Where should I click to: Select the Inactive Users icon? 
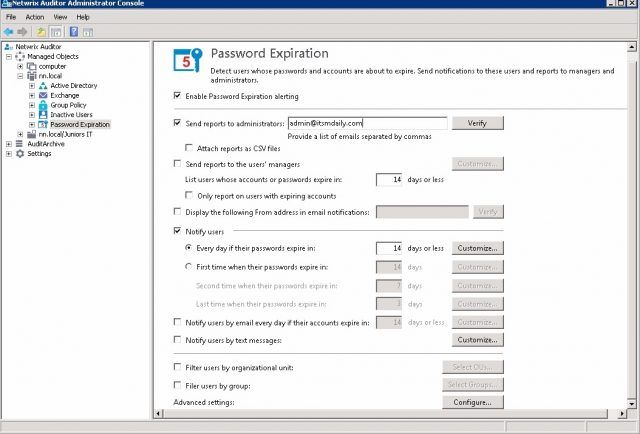click(x=43, y=115)
